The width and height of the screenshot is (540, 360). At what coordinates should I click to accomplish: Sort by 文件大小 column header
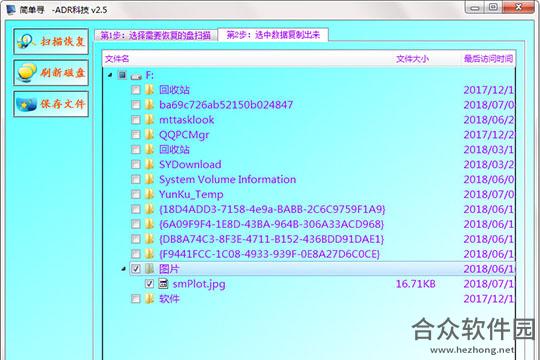[412, 59]
